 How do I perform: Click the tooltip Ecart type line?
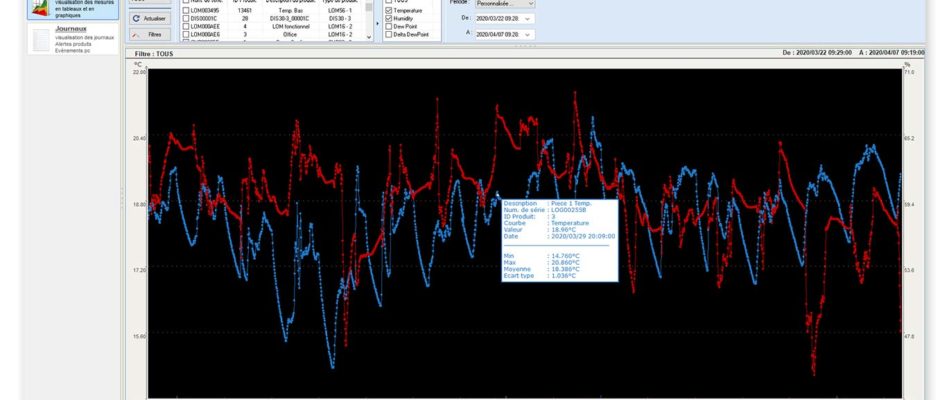pyautogui.click(x=540, y=276)
